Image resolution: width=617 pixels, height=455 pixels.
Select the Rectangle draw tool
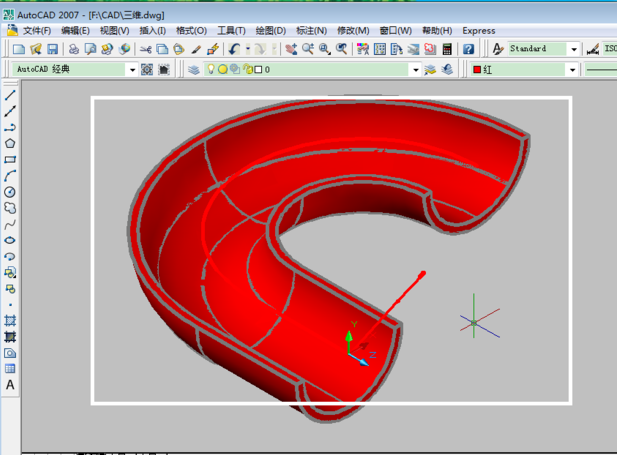(10, 159)
